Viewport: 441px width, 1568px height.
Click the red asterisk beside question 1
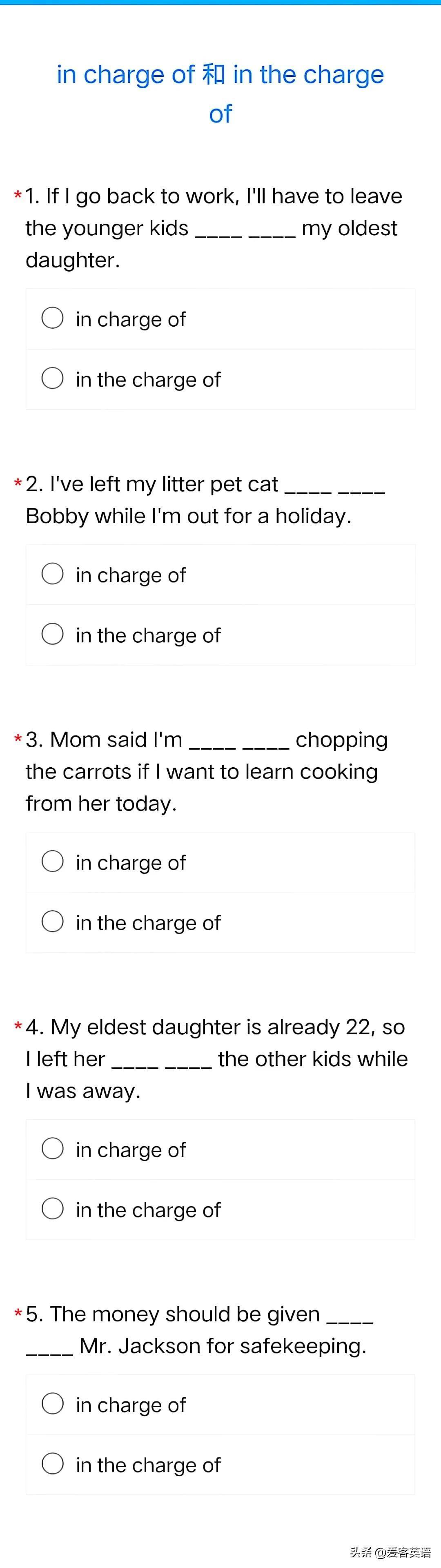18,196
